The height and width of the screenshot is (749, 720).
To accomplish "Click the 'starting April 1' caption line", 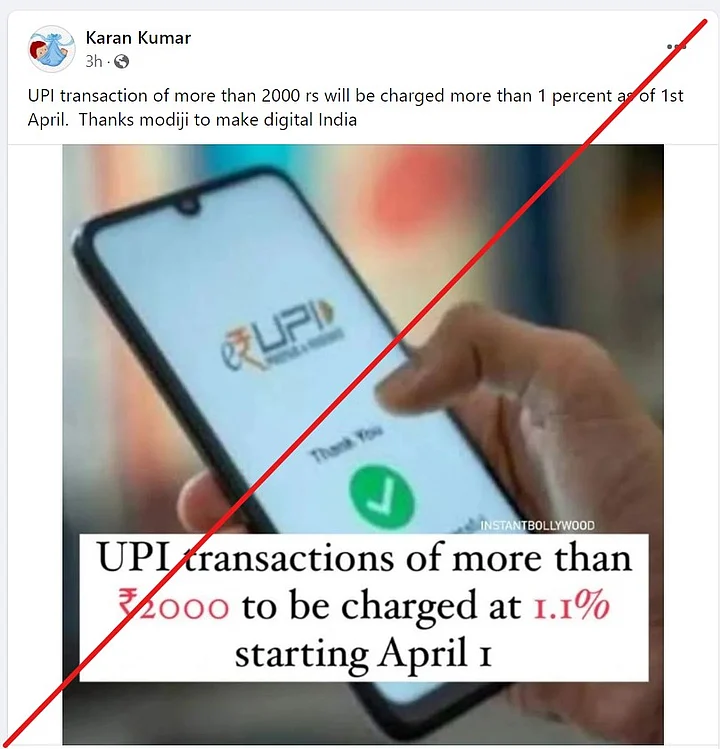I will click(363, 654).
